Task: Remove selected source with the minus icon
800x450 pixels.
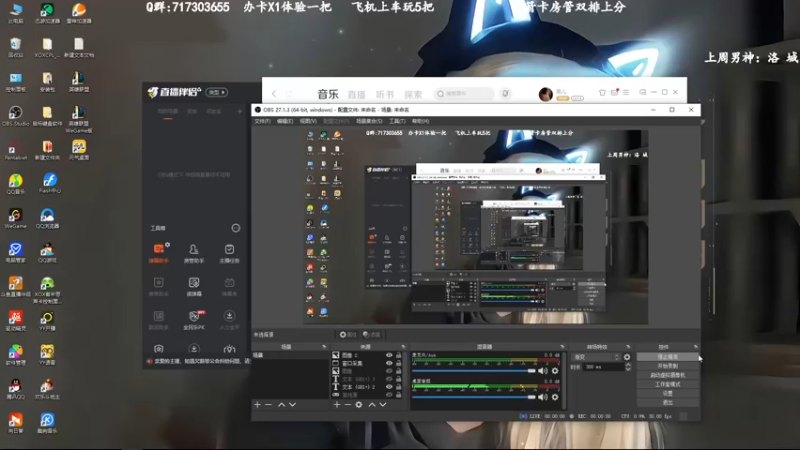Action: click(347, 405)
